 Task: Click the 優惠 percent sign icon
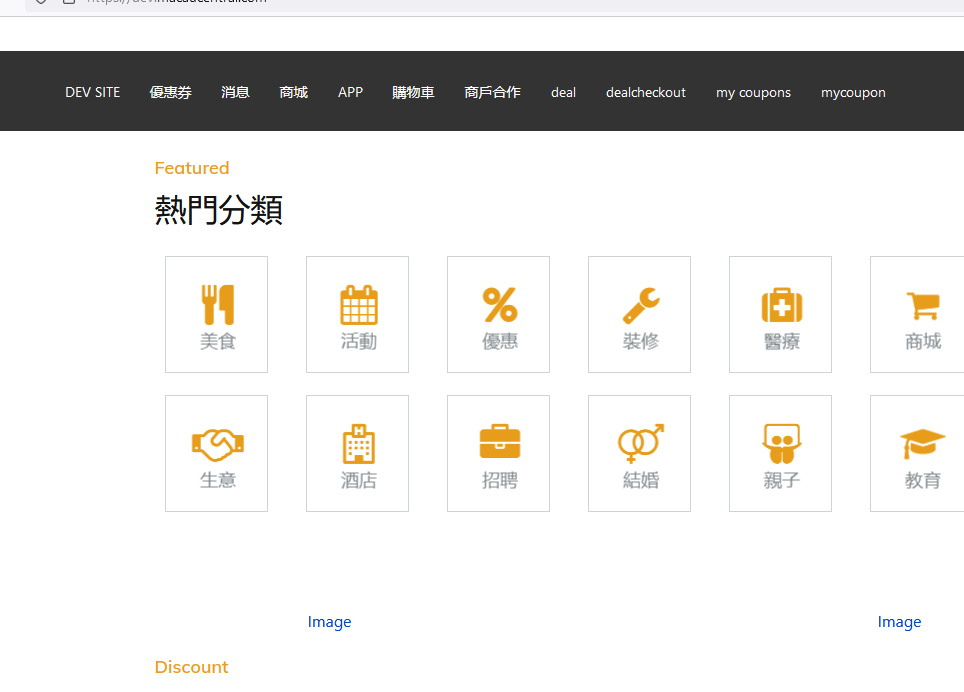[x=499, y=305]
